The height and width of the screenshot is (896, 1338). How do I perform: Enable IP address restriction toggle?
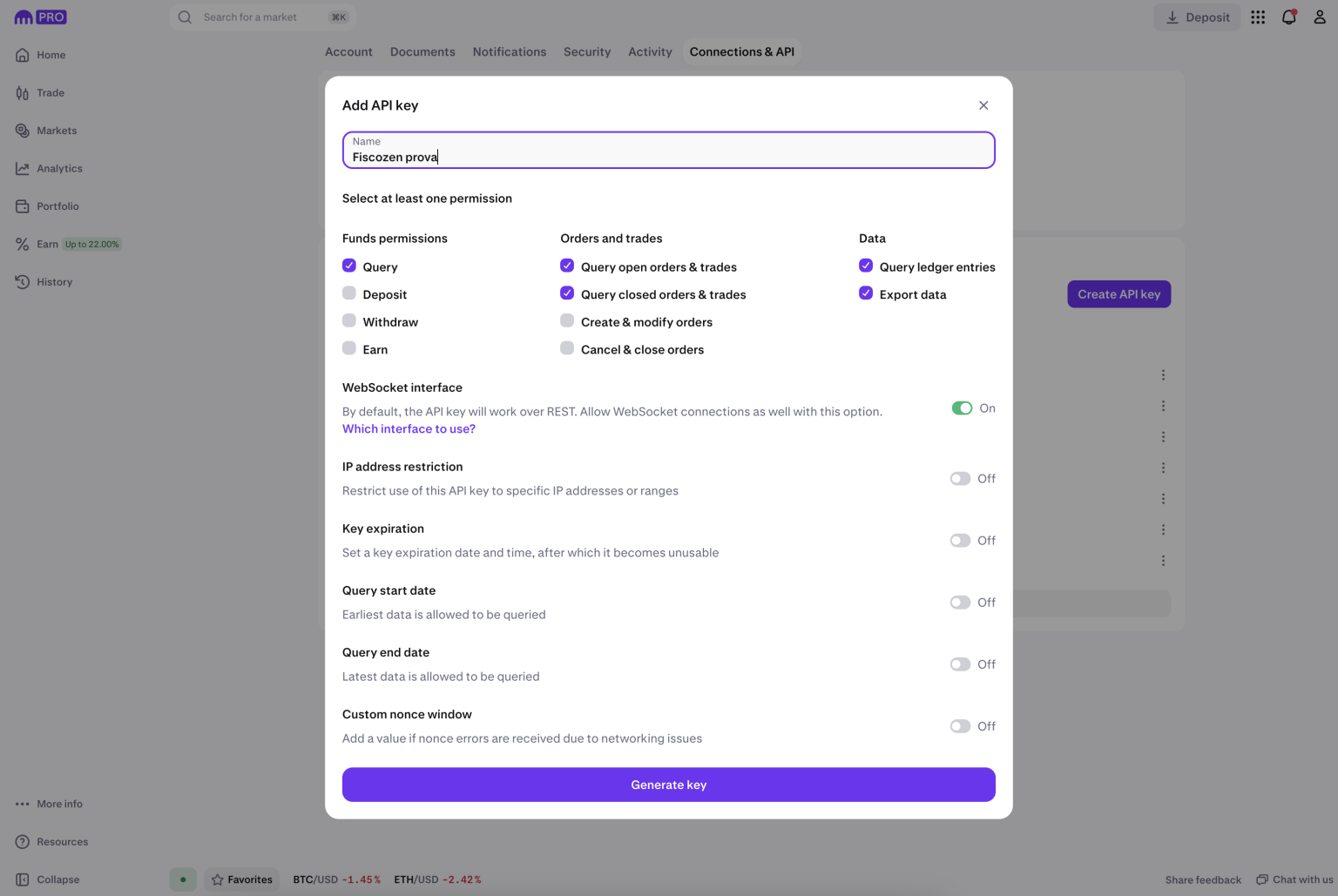(960, 479)
